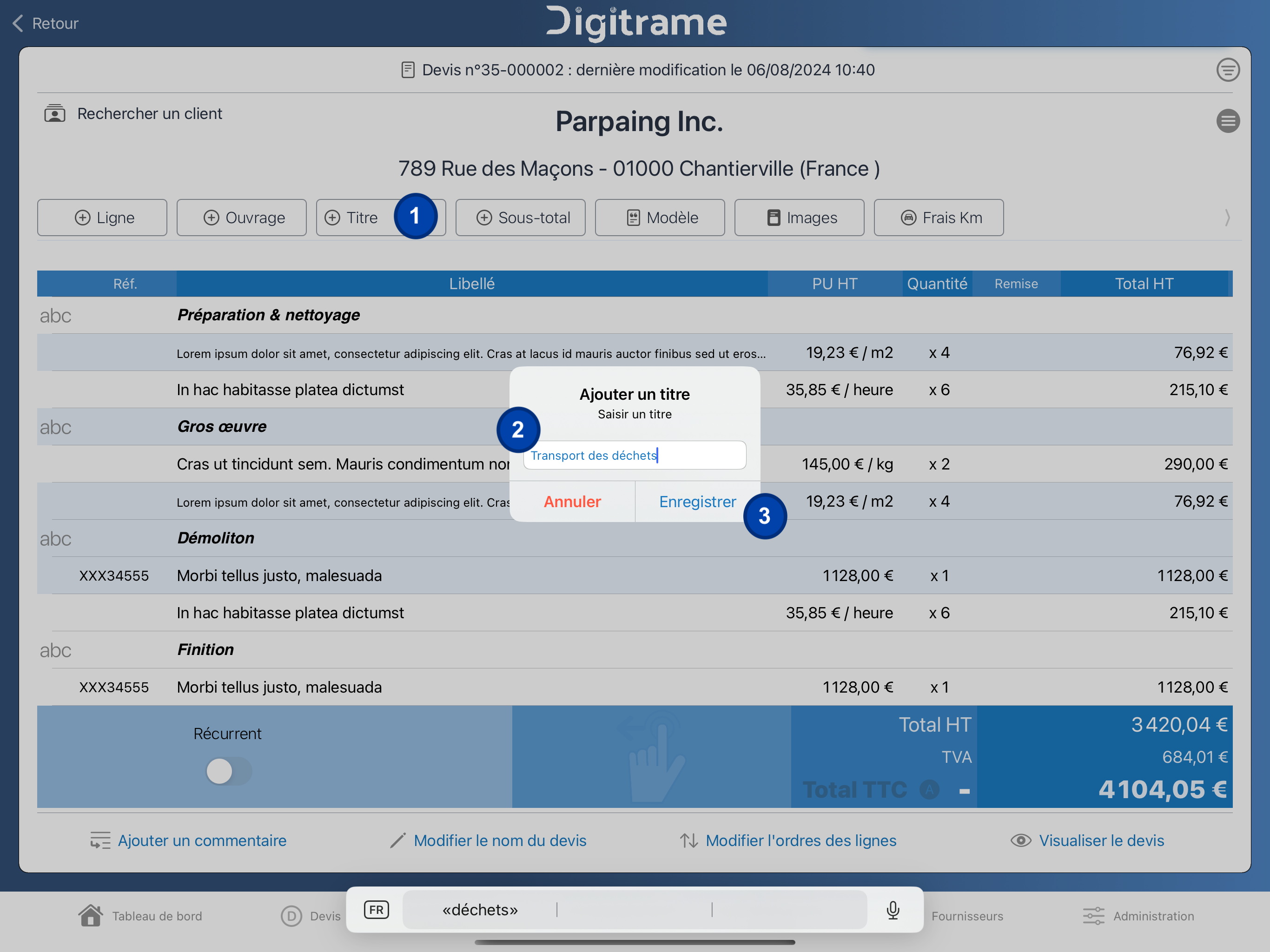Add a line with the Ligne button
The width and height of the screenshot is (1270, 952).
click(x=102, y=218)
